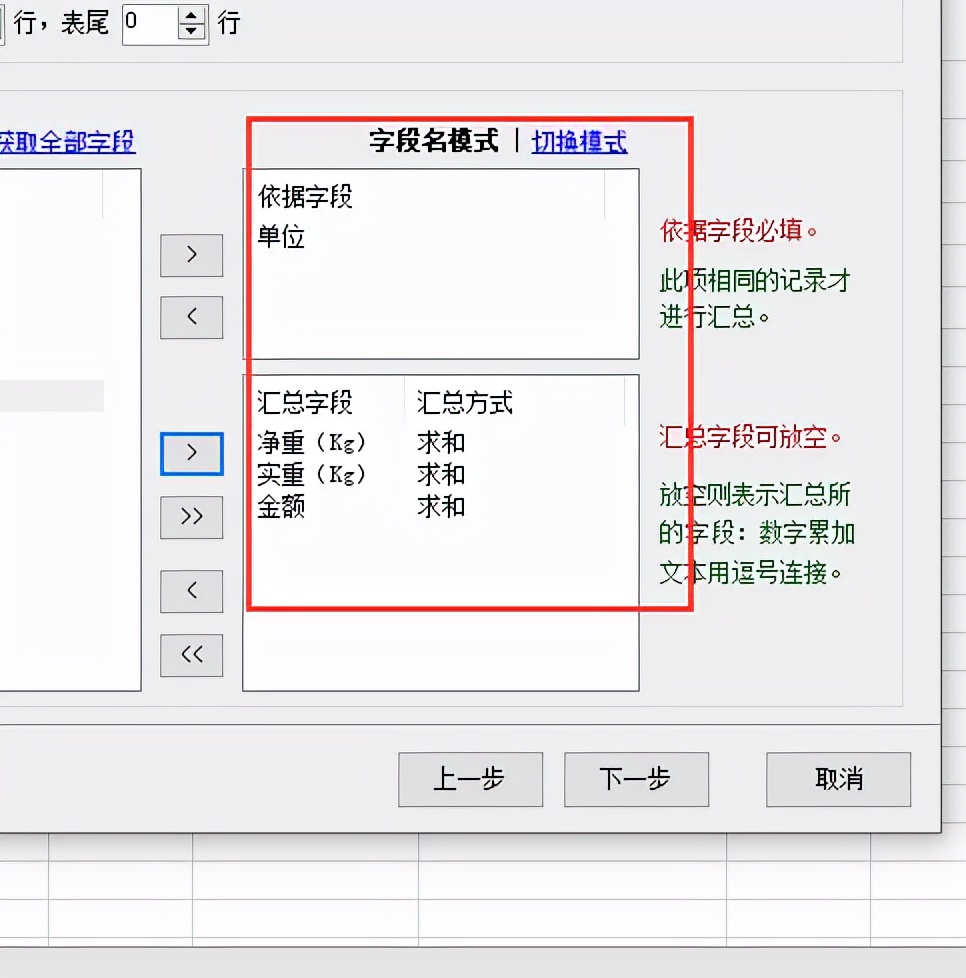Screen dimensions: 966x978
Task: Click the 切换模式 link
Action: point(578,142)
